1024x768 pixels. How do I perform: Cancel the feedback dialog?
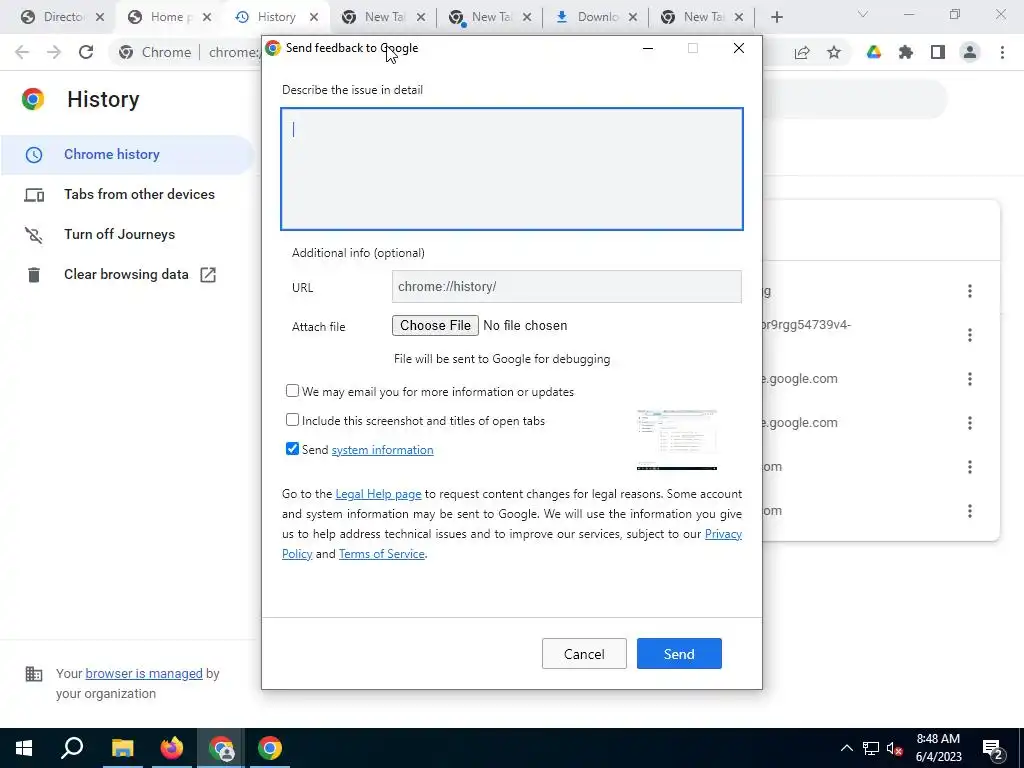point(584,654)
